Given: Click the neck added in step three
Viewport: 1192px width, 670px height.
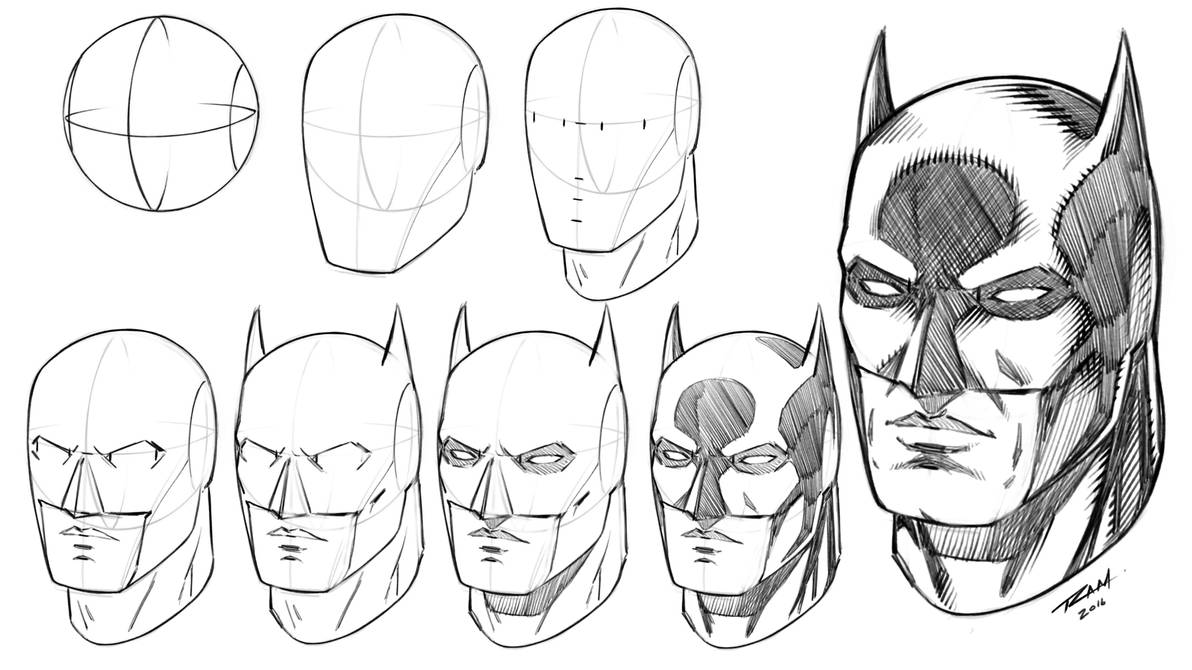Looking at the screenshot, I should coord(615,275).
